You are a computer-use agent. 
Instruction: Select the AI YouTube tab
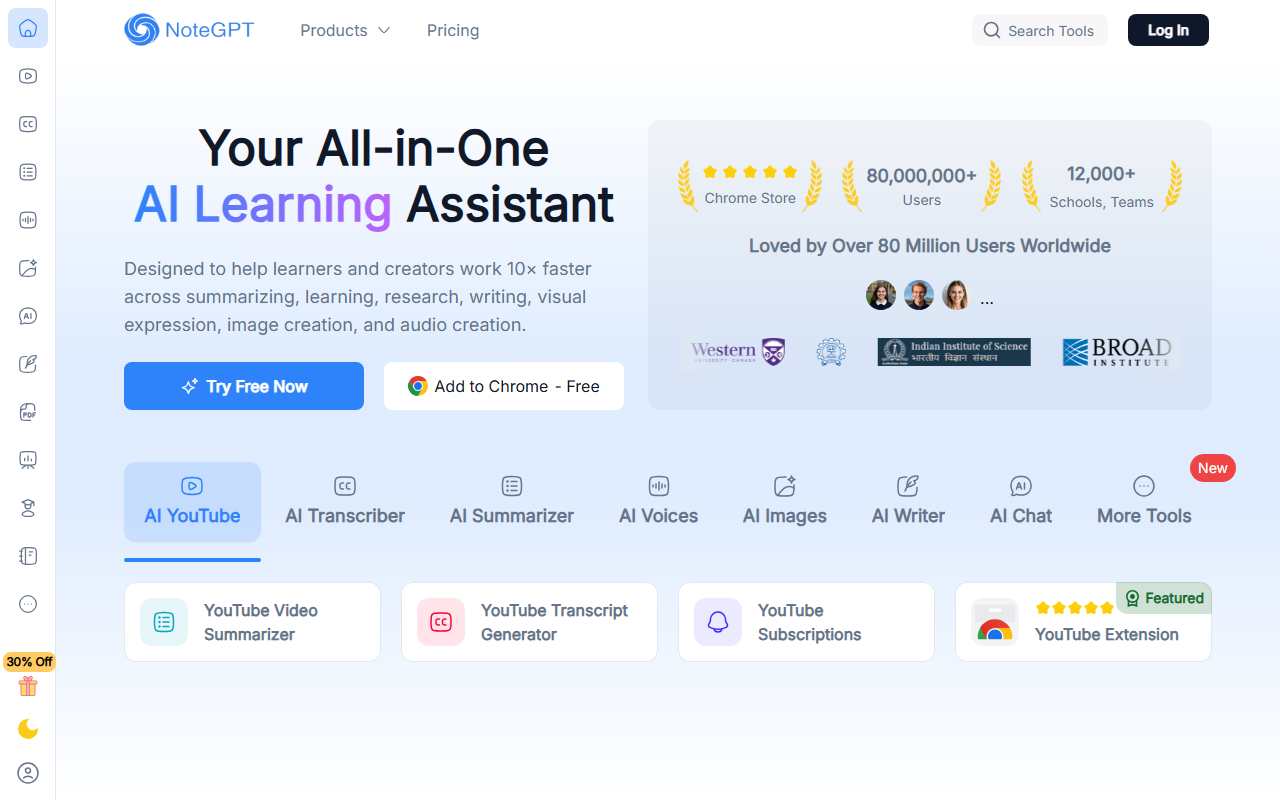pos(192,502)
